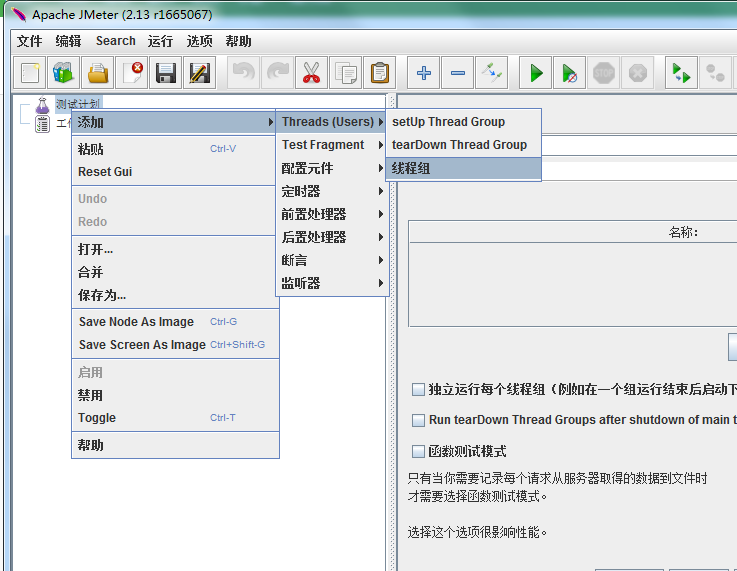Select 帮助 at context menu bottom

175,445
